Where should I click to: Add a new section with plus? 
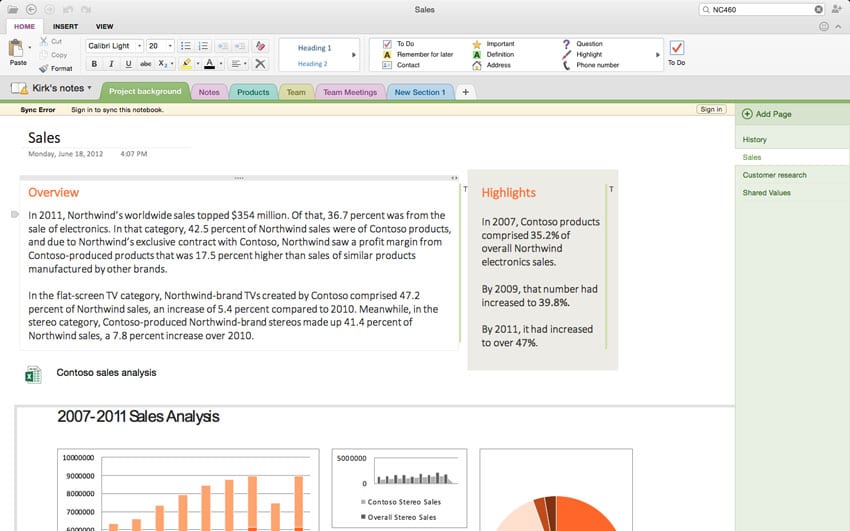tap(466, 92)
